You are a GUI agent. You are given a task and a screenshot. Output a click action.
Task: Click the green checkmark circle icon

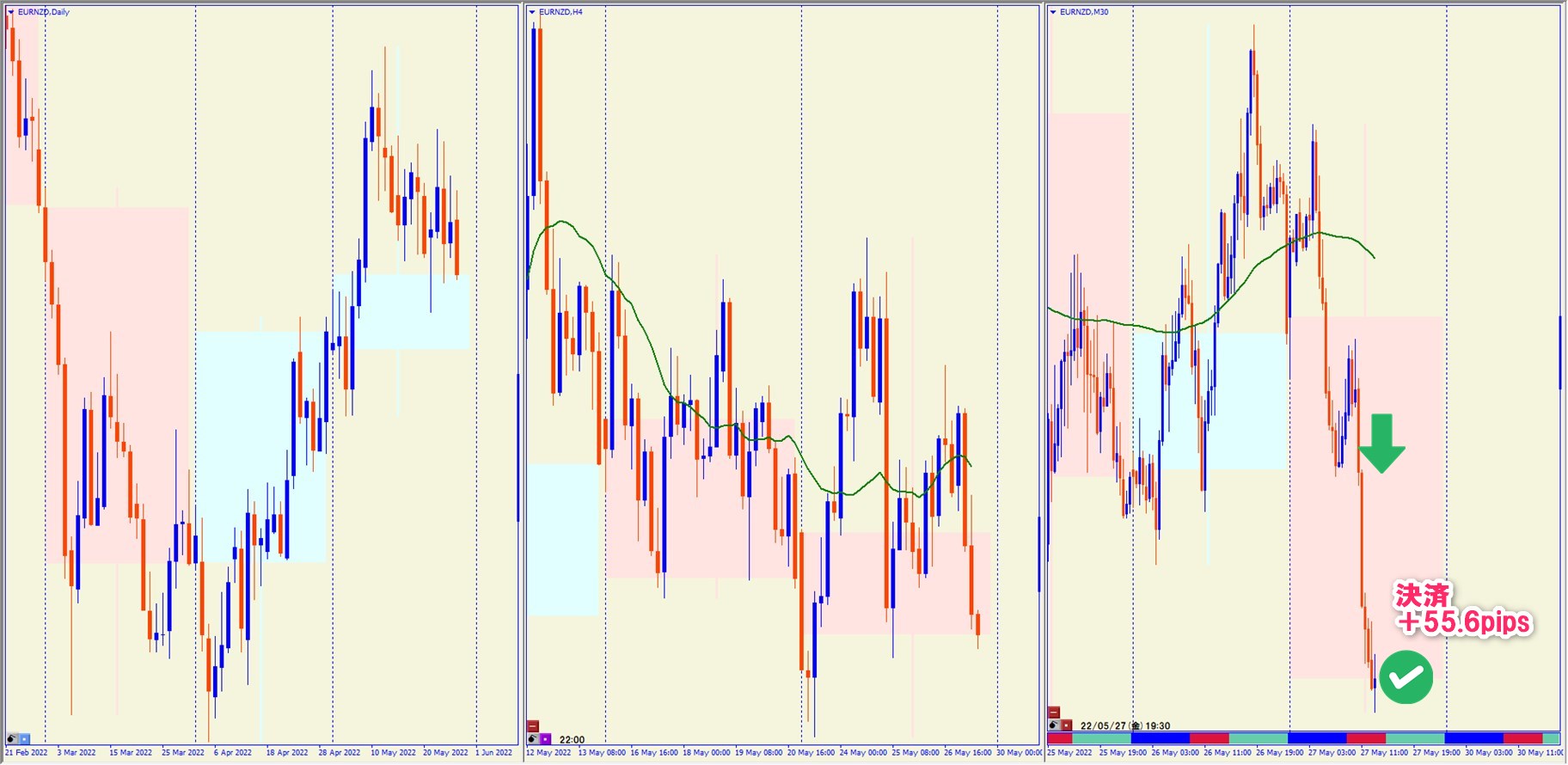1406,677
